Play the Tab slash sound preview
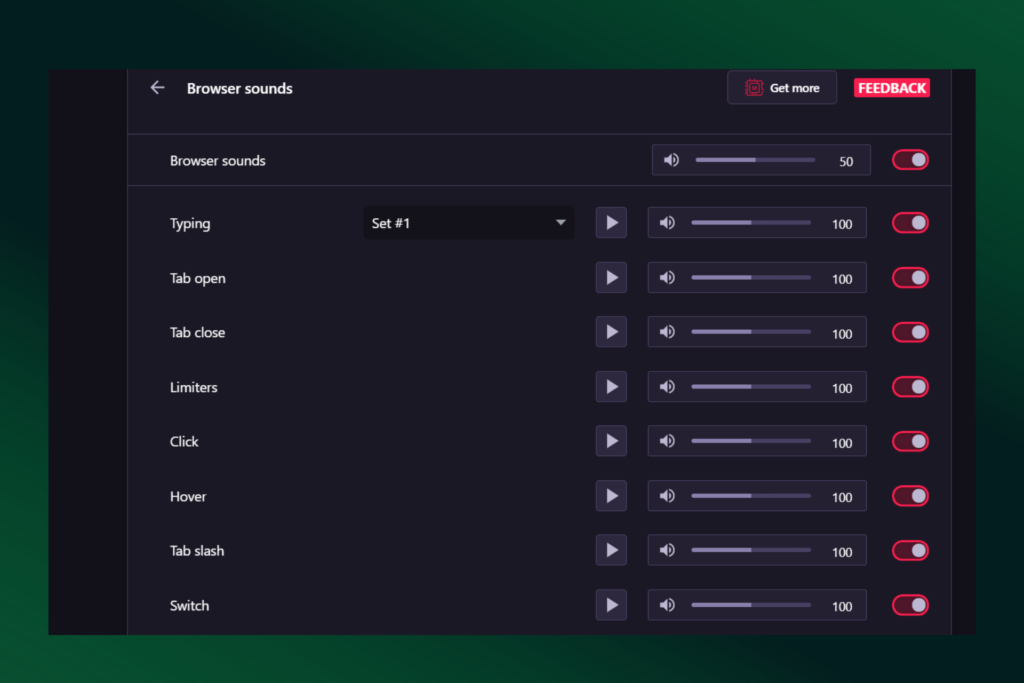Screen dimensions: 1024x683 [x=611, y=550]
